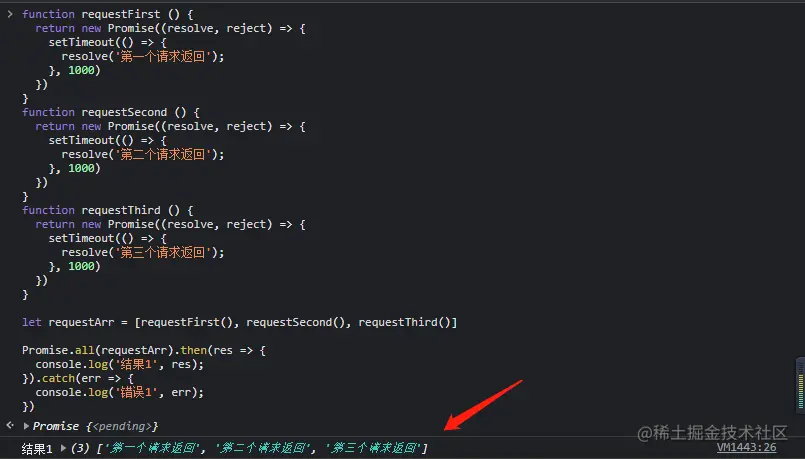This screenshot has height=459, width=805.
Task: Click the '第一个请求返回' string in resolve call
Action: coord(162,56)
